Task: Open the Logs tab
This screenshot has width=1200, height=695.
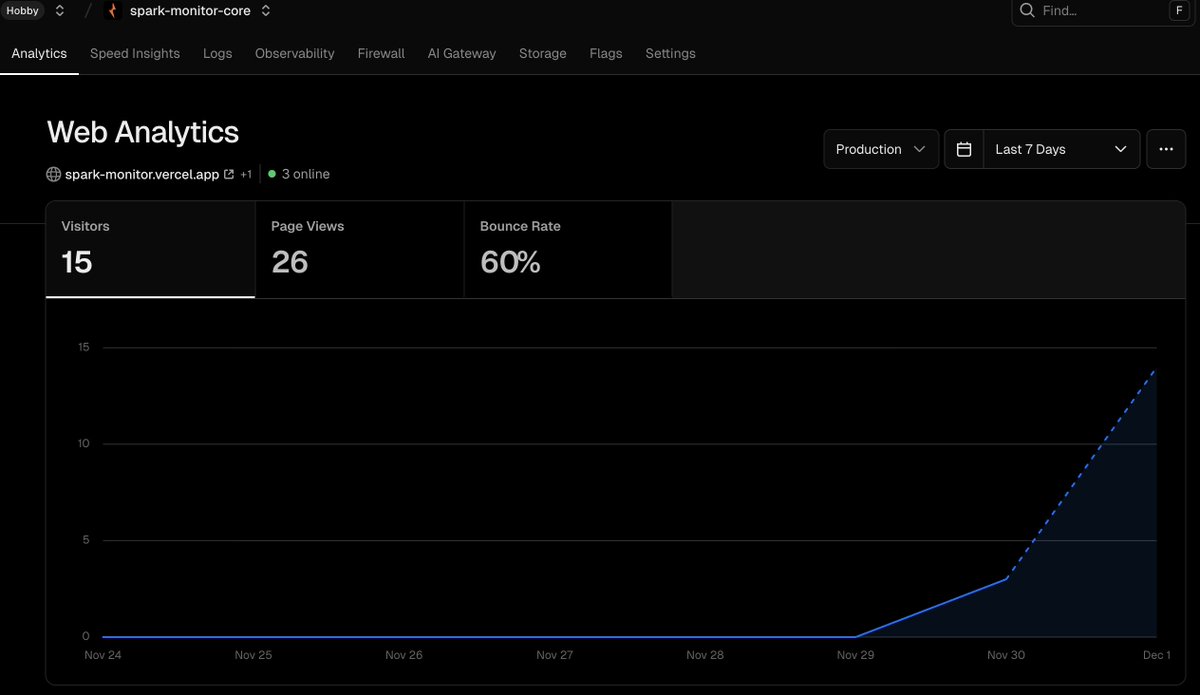Action: [x=217, y=53]
